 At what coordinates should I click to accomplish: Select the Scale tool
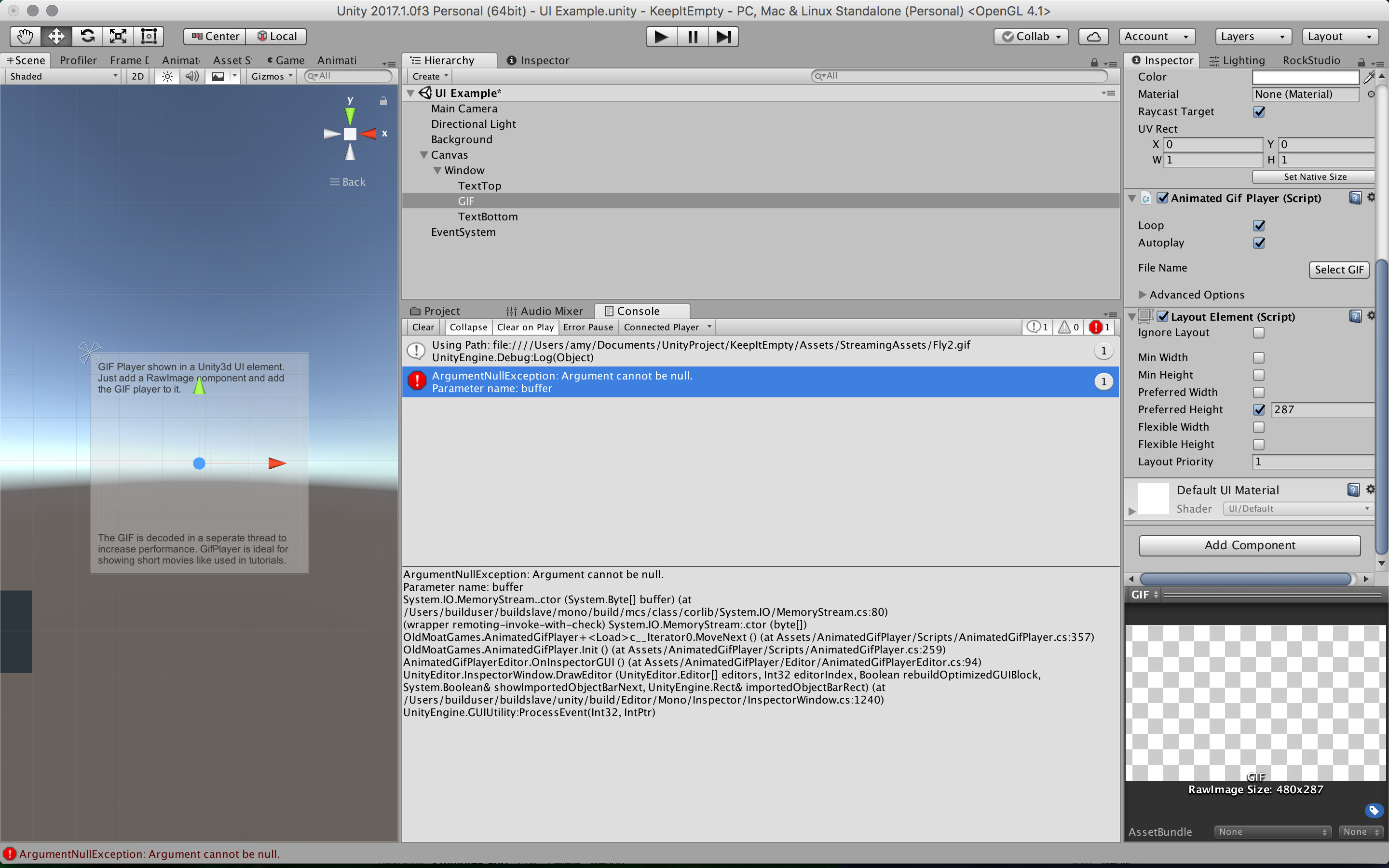[118, 36]
